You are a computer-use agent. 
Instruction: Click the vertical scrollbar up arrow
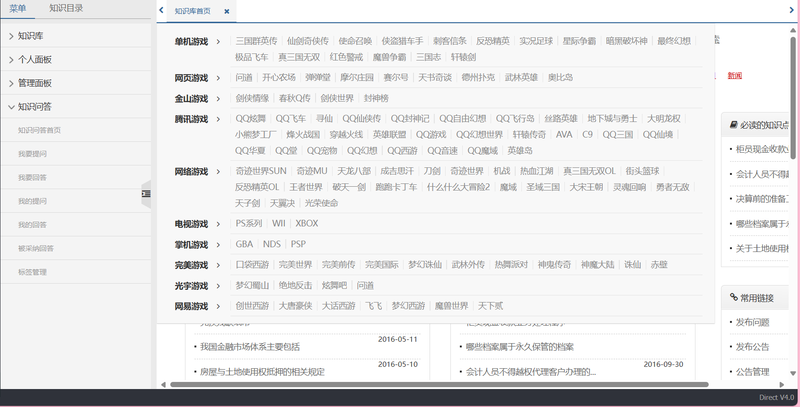[x=793, y=30]
